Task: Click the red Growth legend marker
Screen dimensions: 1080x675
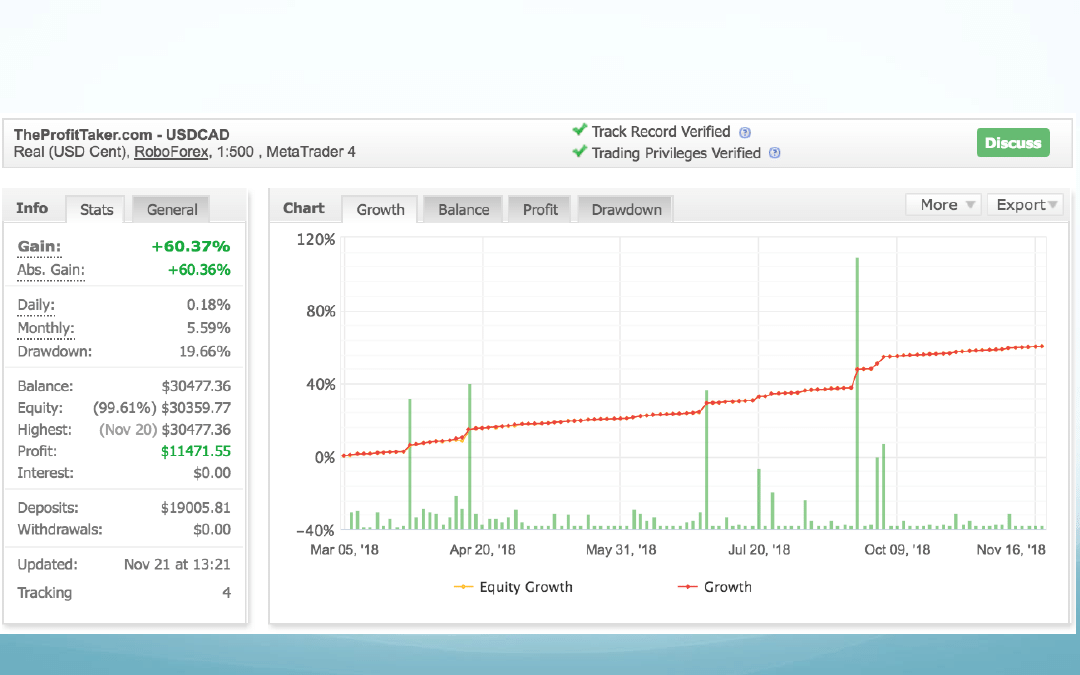Action: [687, 587]
